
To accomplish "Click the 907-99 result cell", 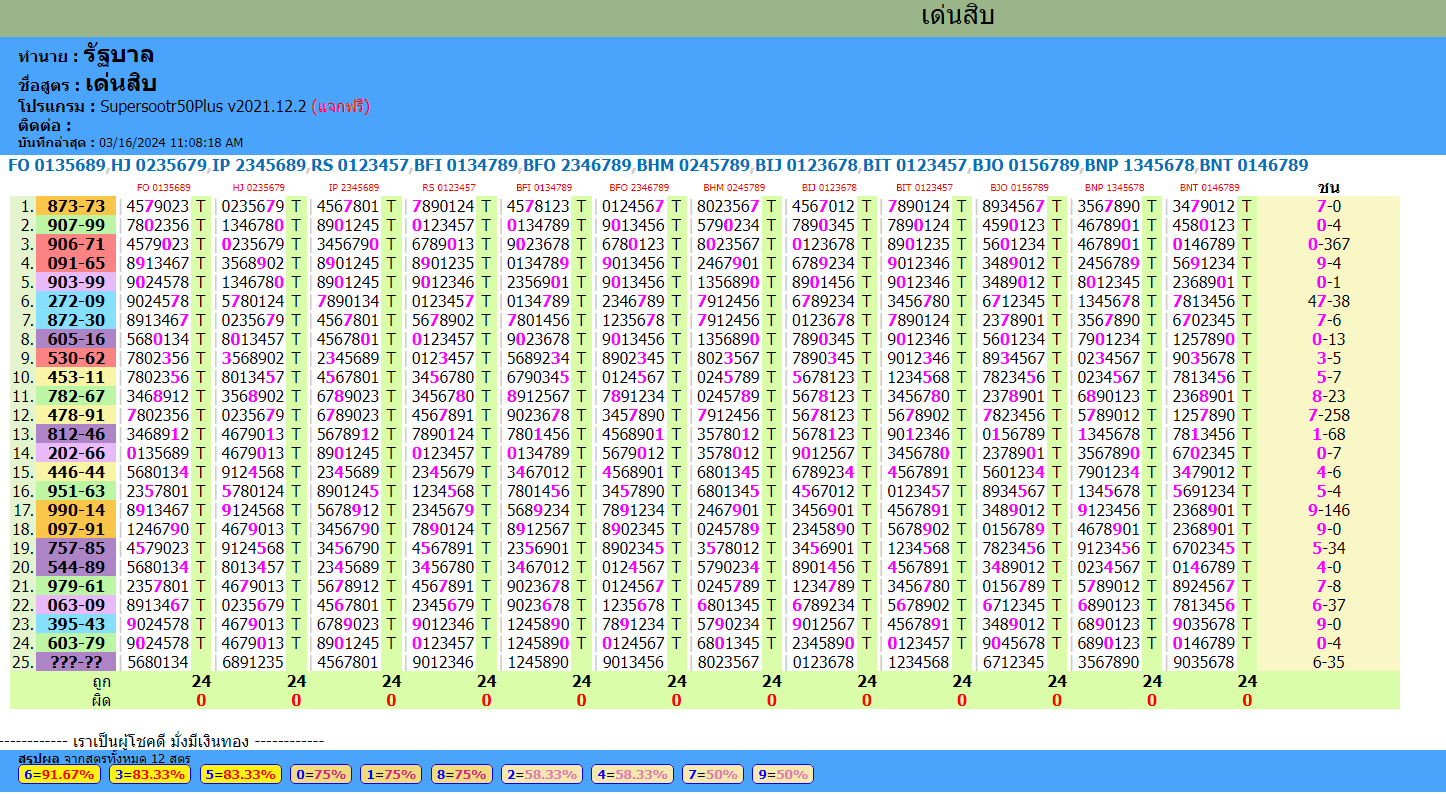I will (76, 225).
